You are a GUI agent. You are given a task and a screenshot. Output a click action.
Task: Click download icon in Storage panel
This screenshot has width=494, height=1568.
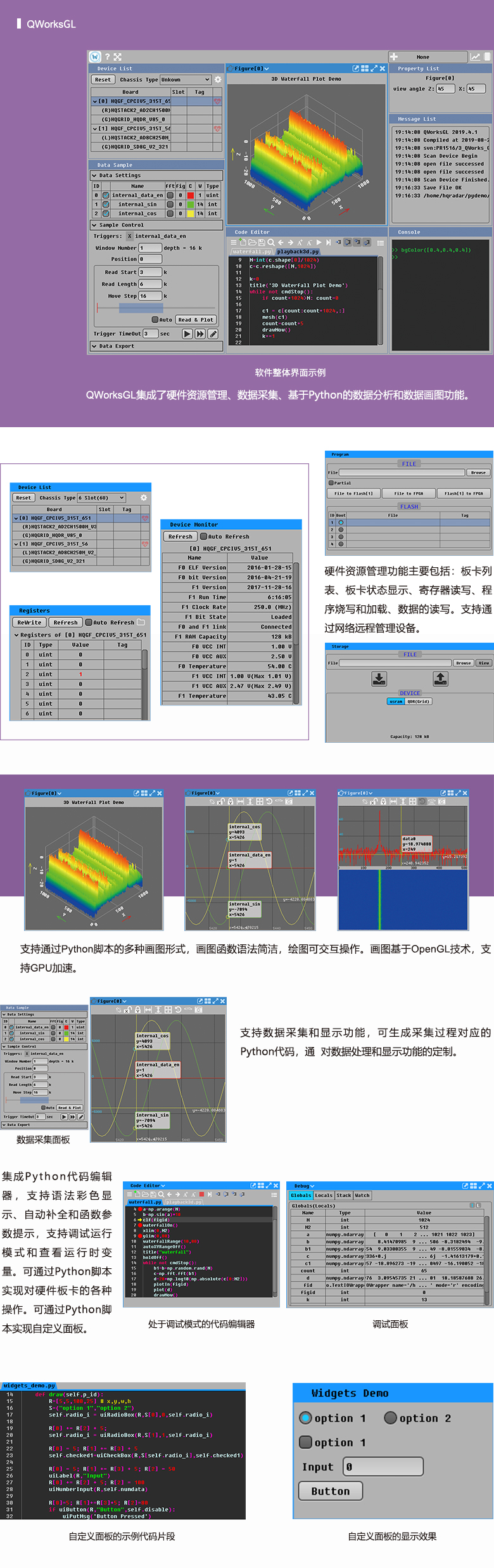pyautogui.click(x=379, y=679)
